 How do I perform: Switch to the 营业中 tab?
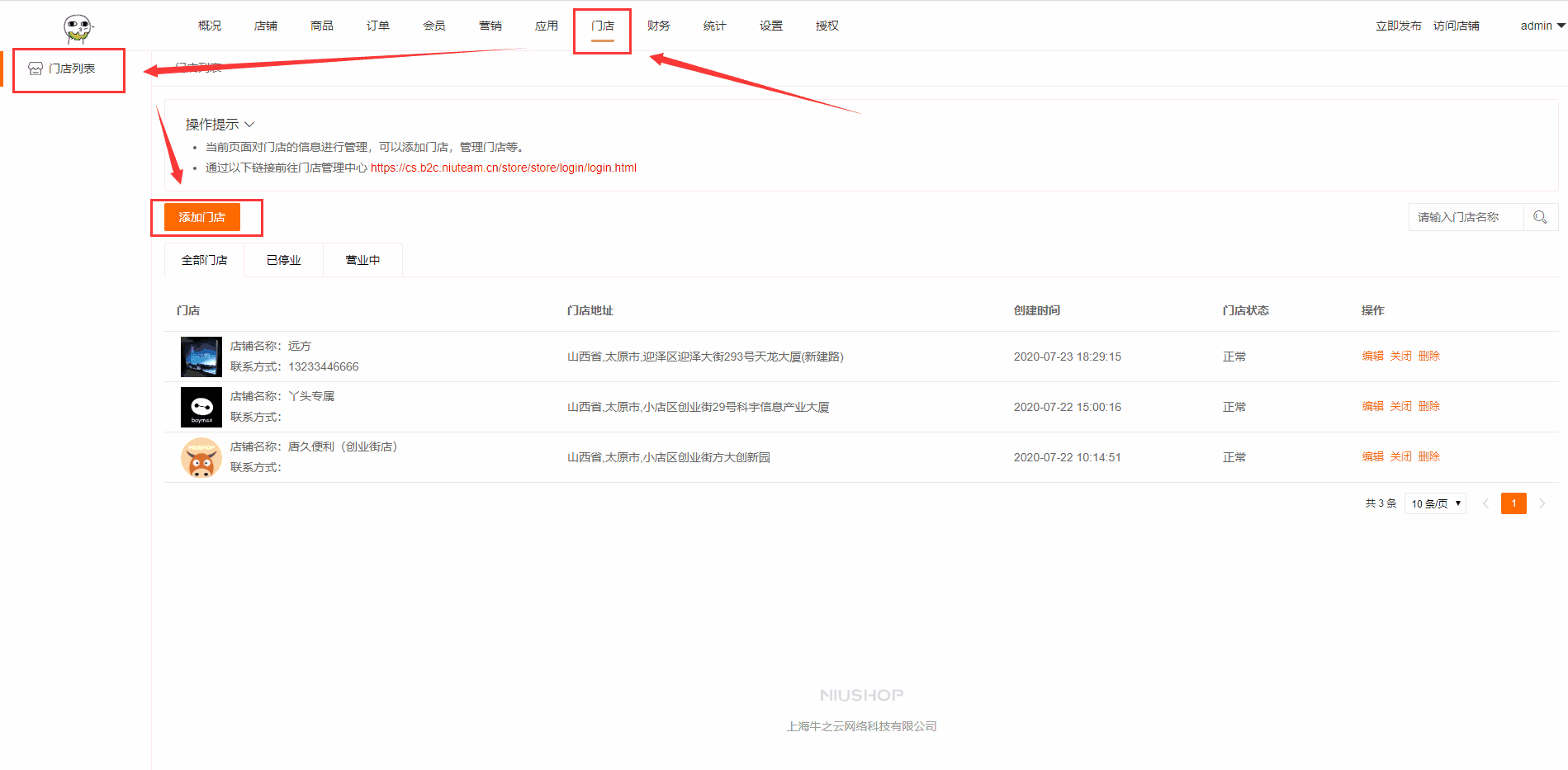(x=362, y=260)
